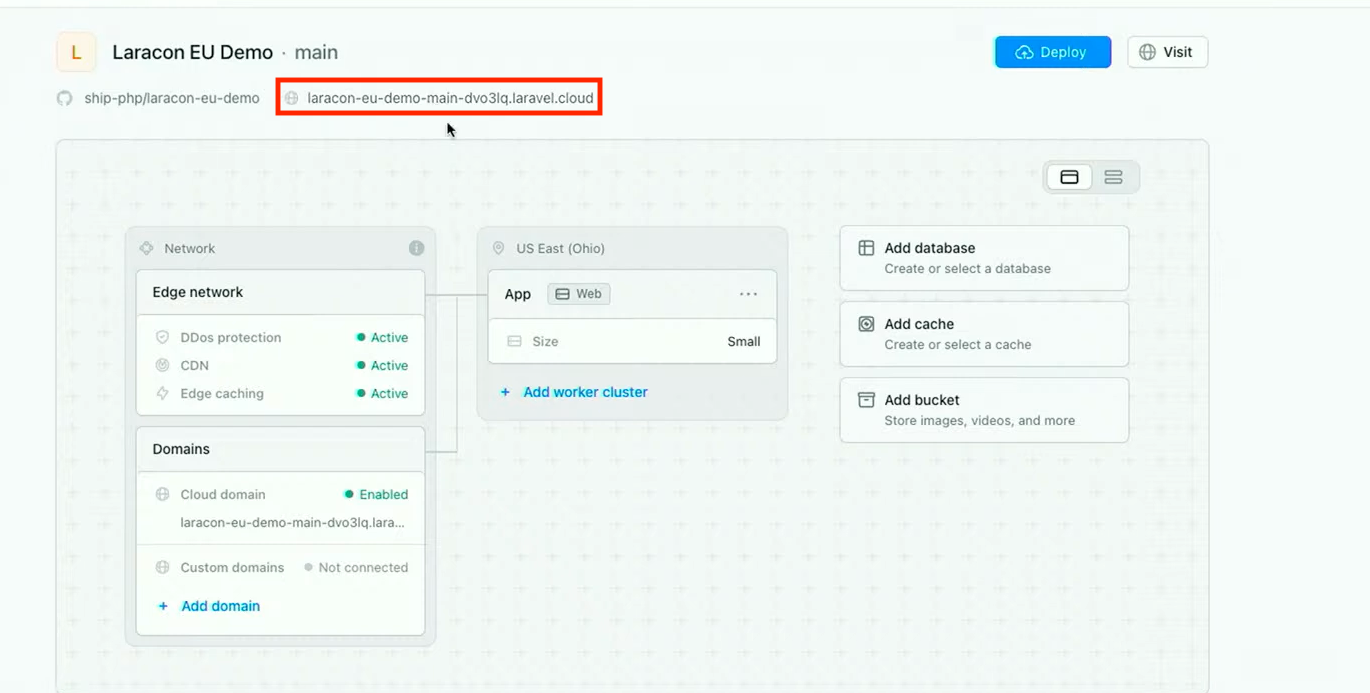Click the location pin icon for US East
1370x693 pixels.
[x=498, y=248]
